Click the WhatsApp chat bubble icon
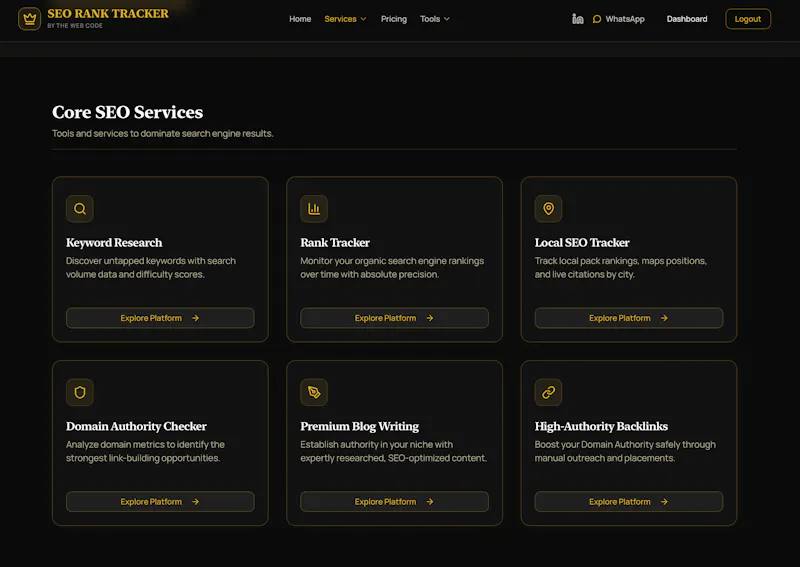This screenshot has width=800, height=567. click(x=596, y=19)
